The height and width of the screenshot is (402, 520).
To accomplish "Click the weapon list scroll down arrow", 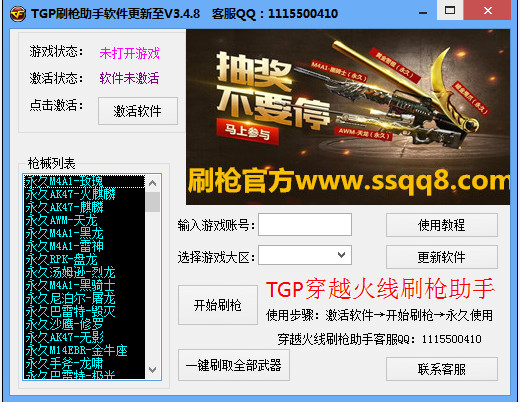I will [x=153, y=370].
